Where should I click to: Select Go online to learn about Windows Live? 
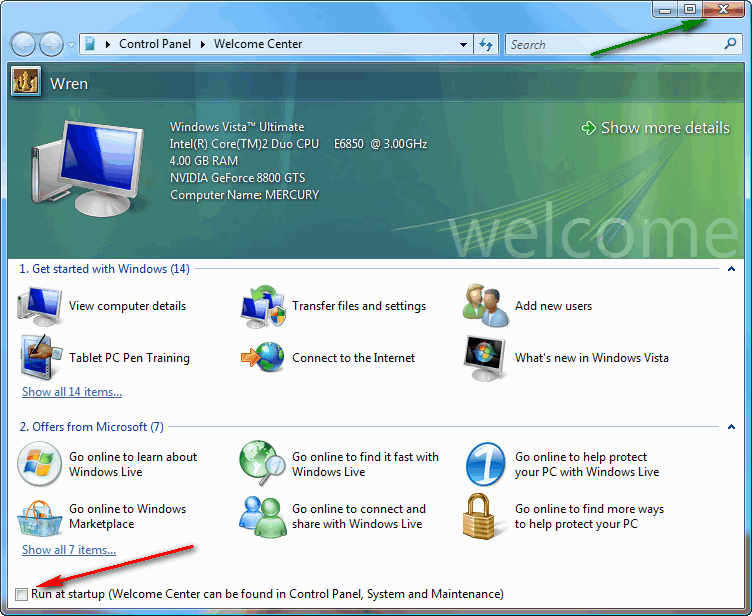133,464
